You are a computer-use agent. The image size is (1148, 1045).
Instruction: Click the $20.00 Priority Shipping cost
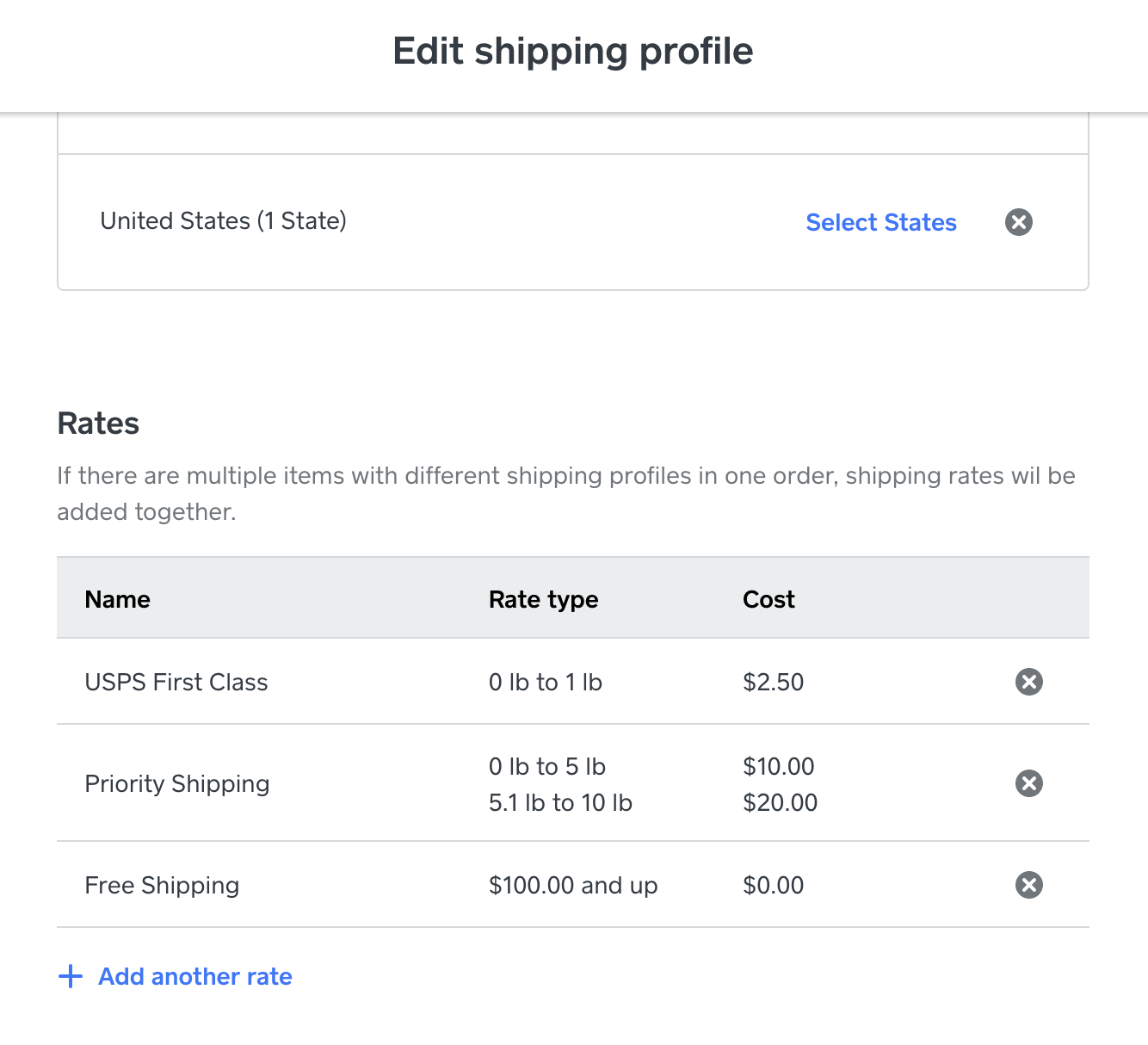pyautogui.click(x=780, y=802)
